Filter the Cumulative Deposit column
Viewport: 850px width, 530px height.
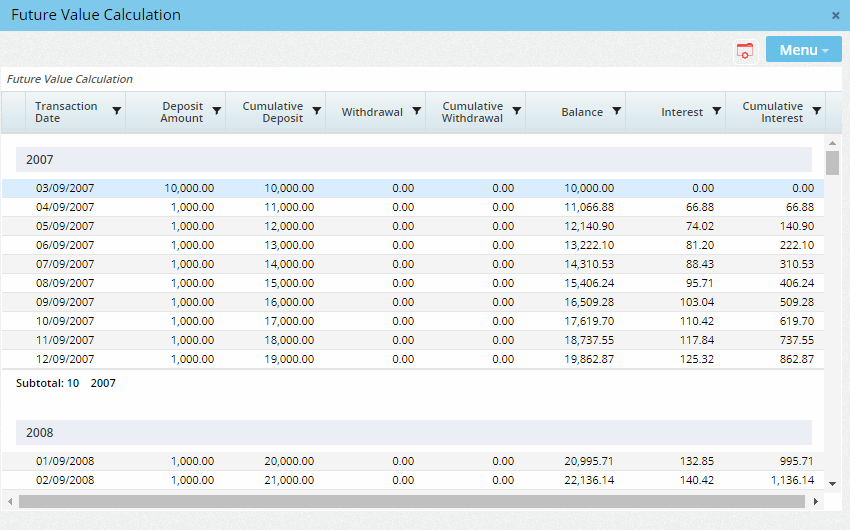pos(317,112)
